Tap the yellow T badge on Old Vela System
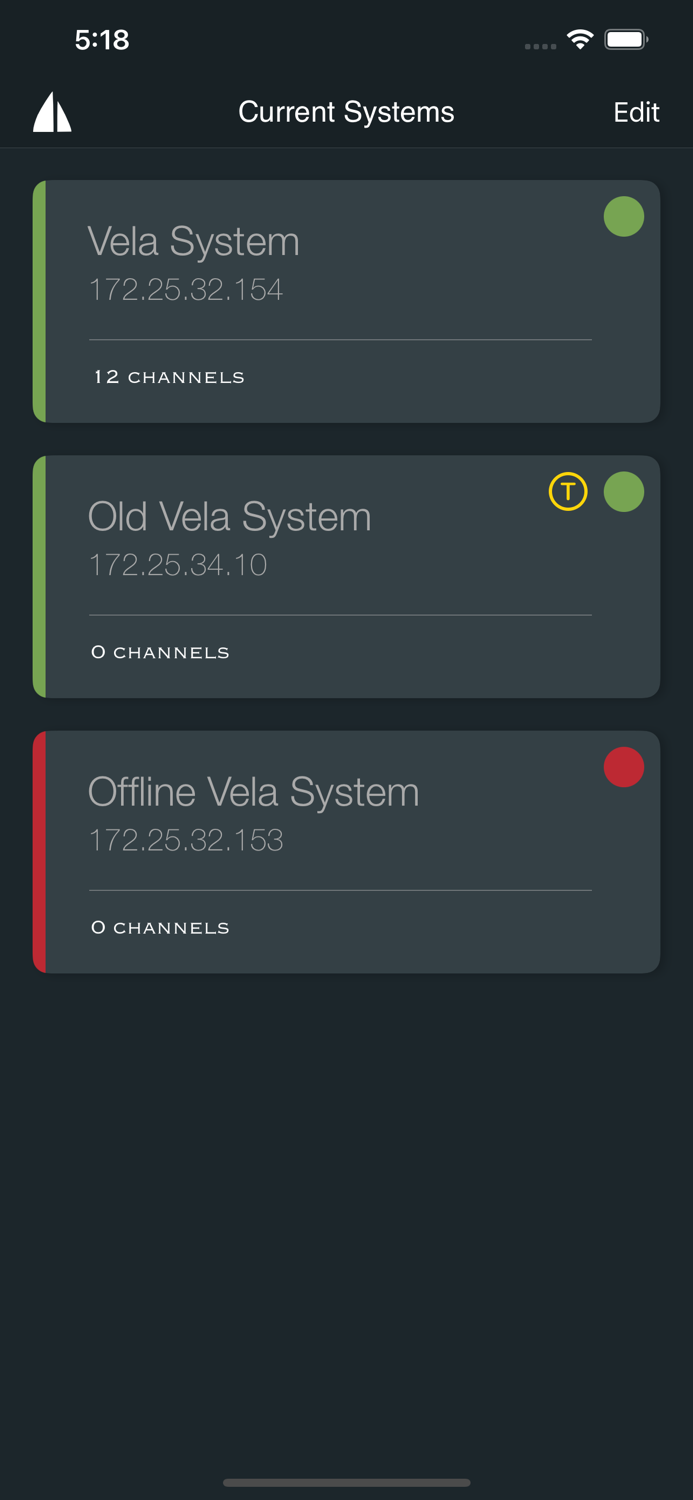This screenshot has width=693, height=1500. pyautogui.click(x=568, y=491)
